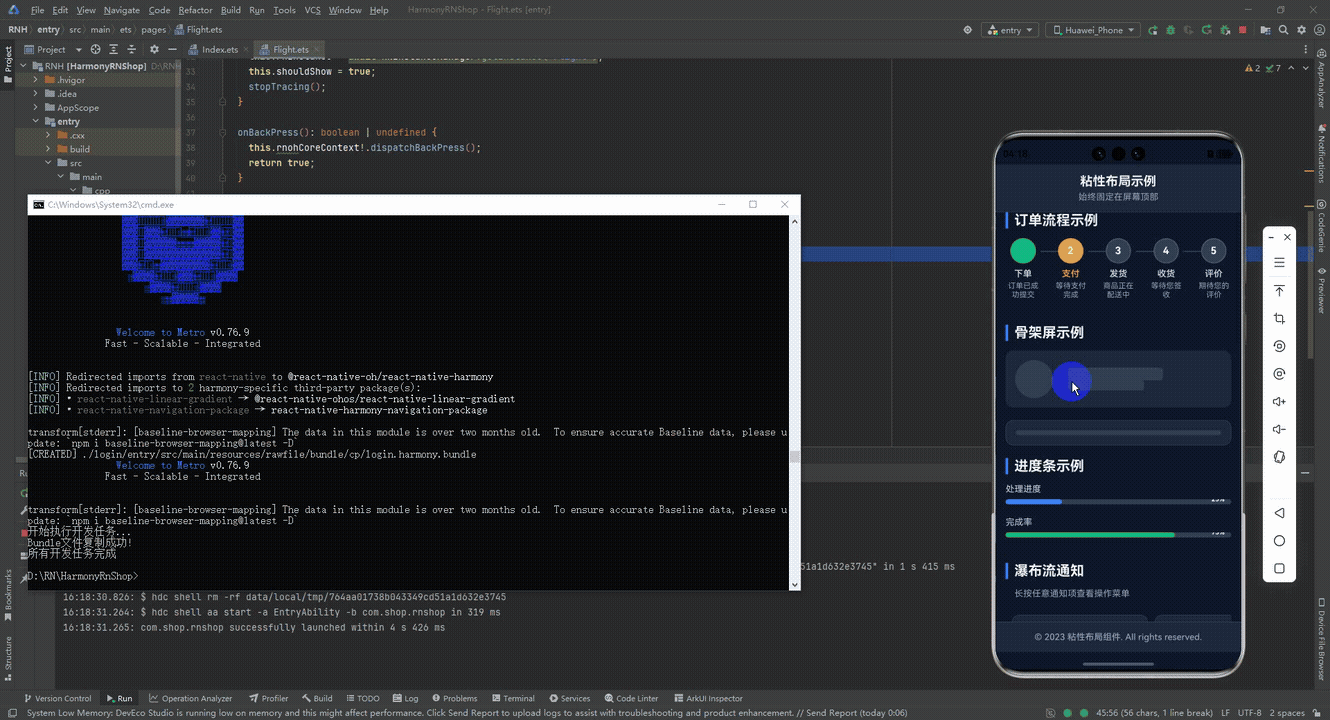Click the 处理进度 progress bar in emulator
1330x720 pixels.
[1118, 501]
